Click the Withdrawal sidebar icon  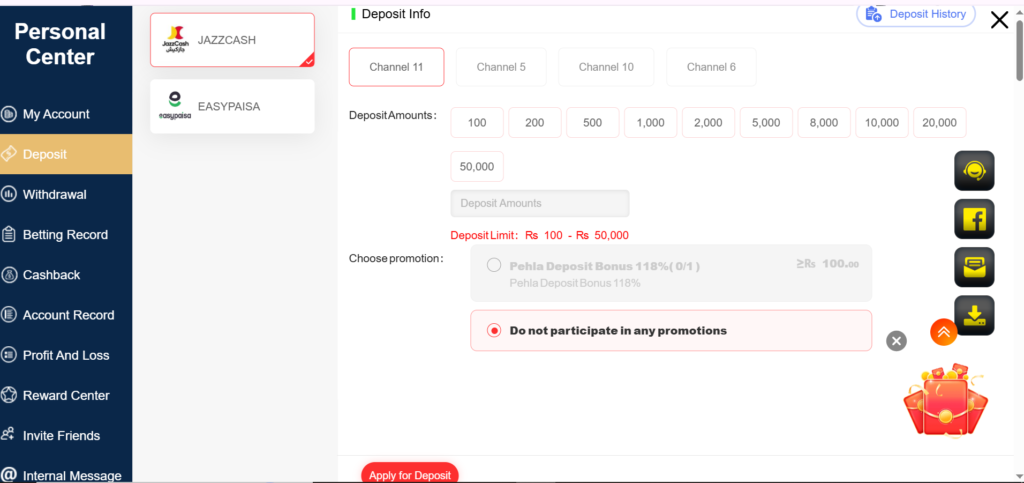[x=9, y=195]
